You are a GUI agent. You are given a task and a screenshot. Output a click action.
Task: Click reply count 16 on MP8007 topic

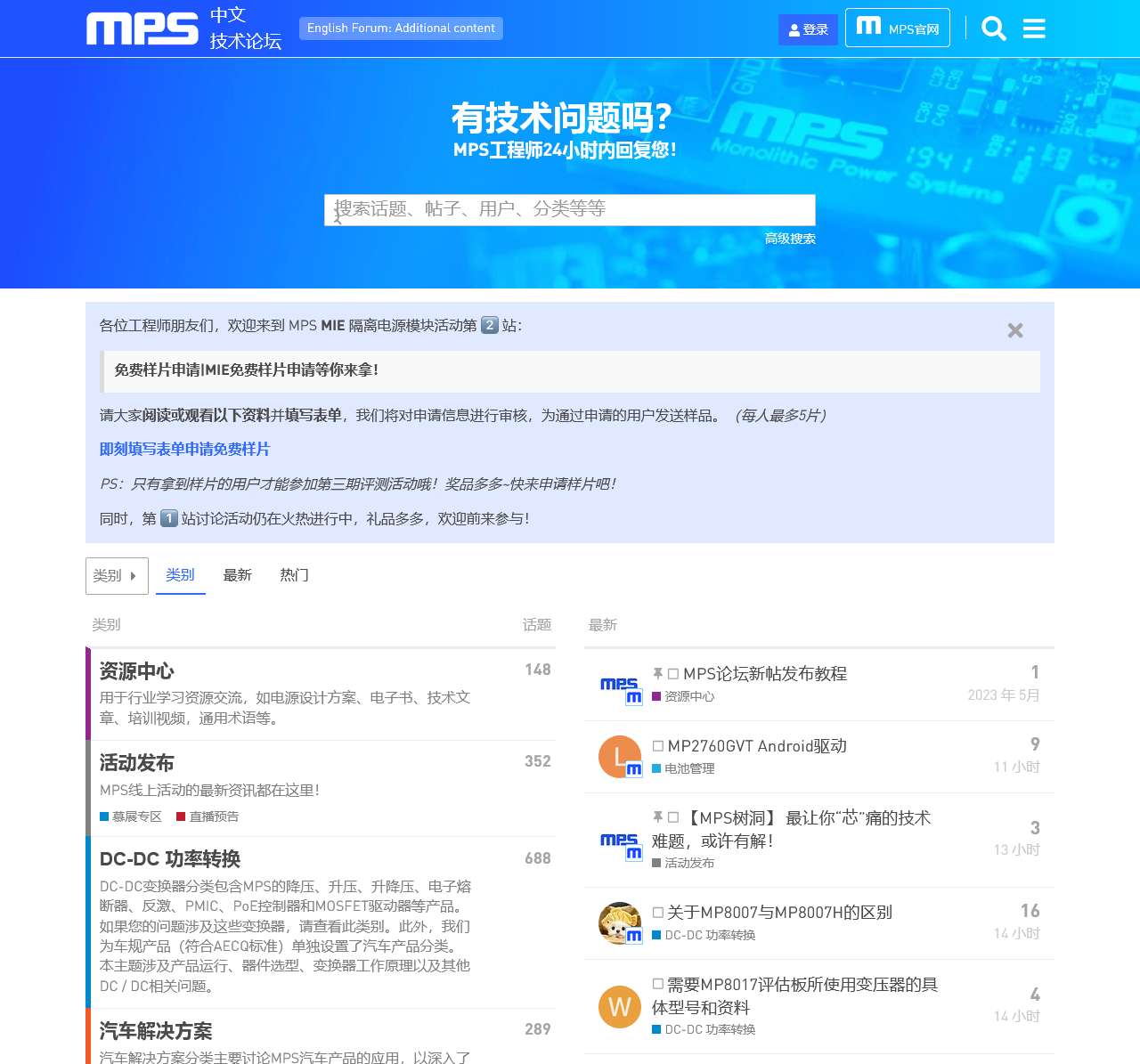click(x=1030, y=911)
